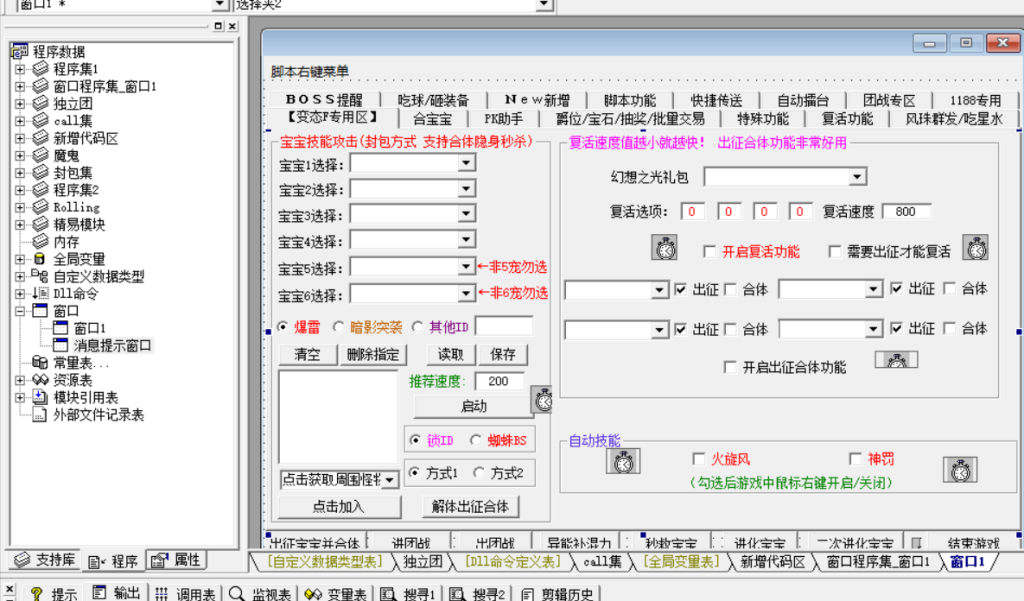Screen dimensions: 1024x601
Task: Toggle 开启出征合体功能 checkbox
Action: coord(730,367)
